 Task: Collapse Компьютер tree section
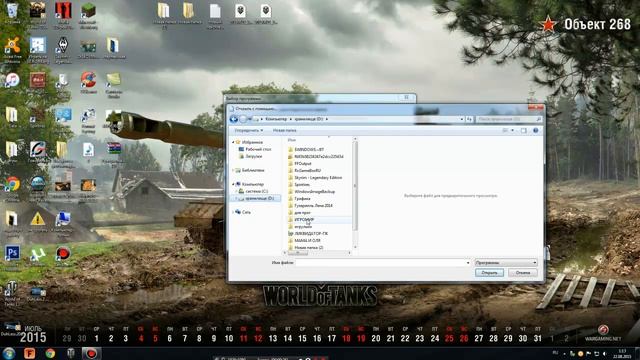(x=233, y=184)
